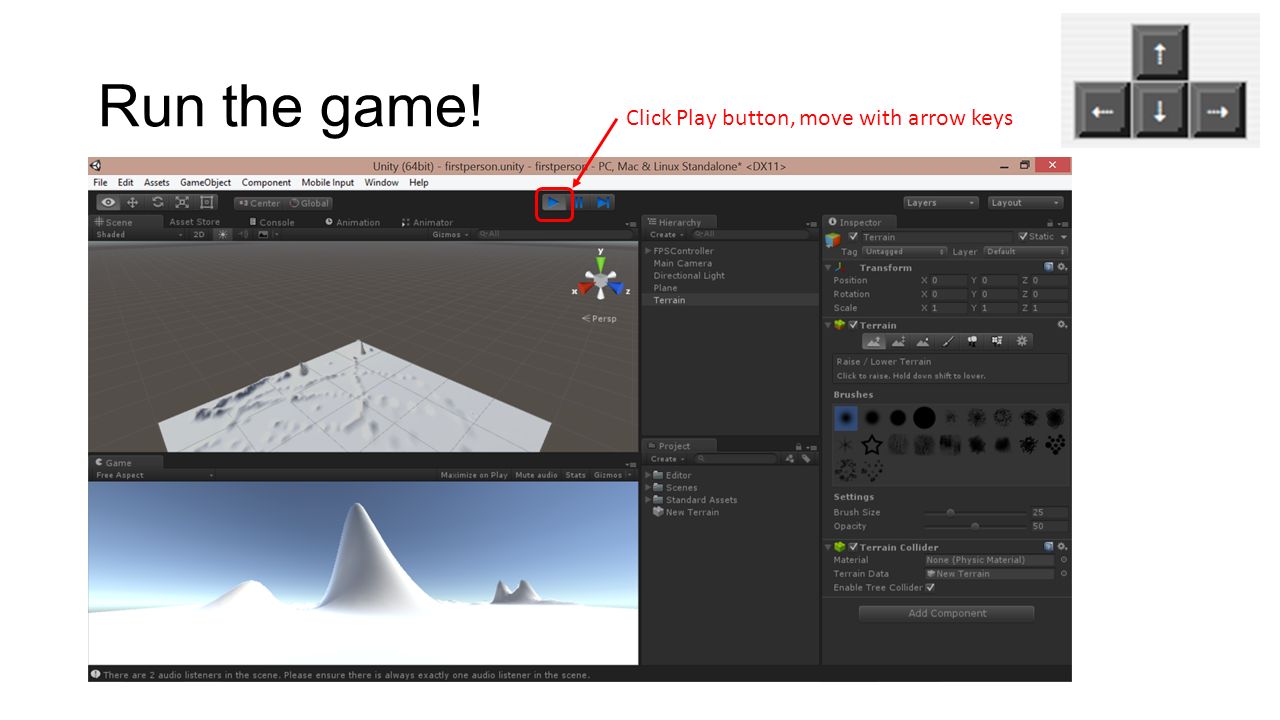Toggle the 2D scene view button
The height and width of the screenshot is (720, 1280).
(x=199, y=234)
